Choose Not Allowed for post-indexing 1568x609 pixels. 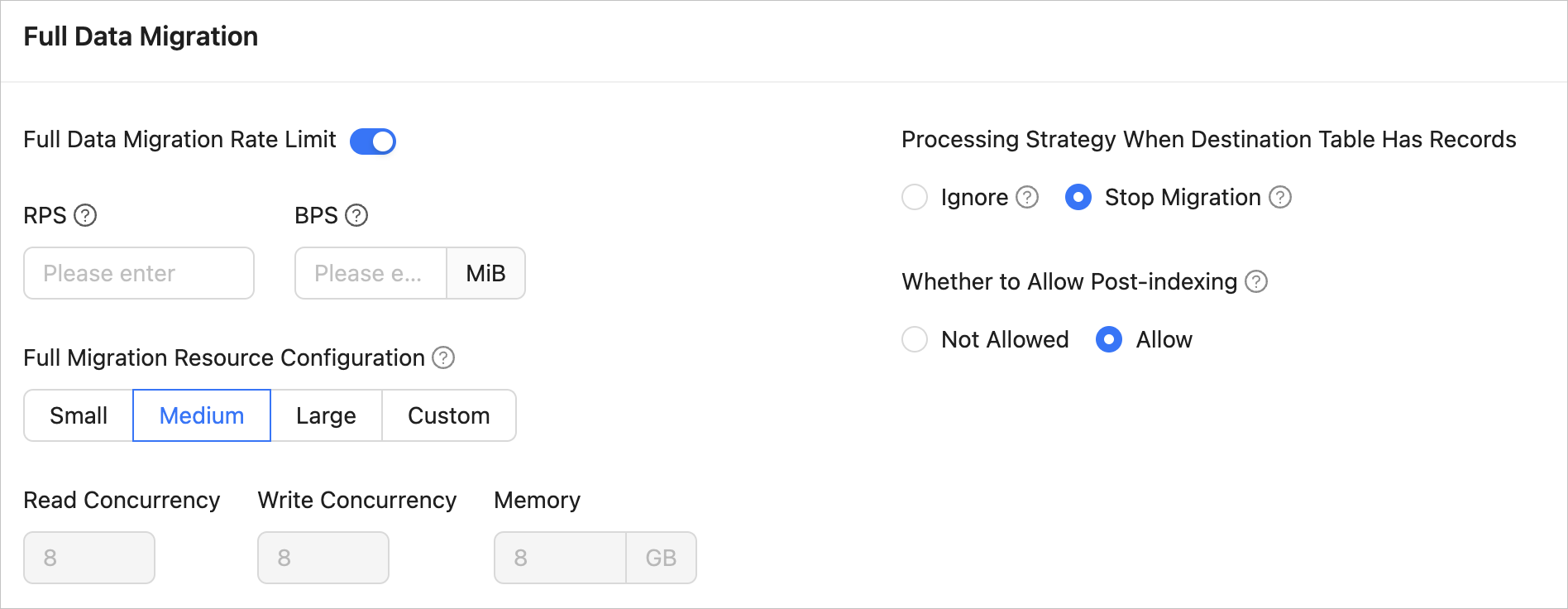tap(915, 339)
